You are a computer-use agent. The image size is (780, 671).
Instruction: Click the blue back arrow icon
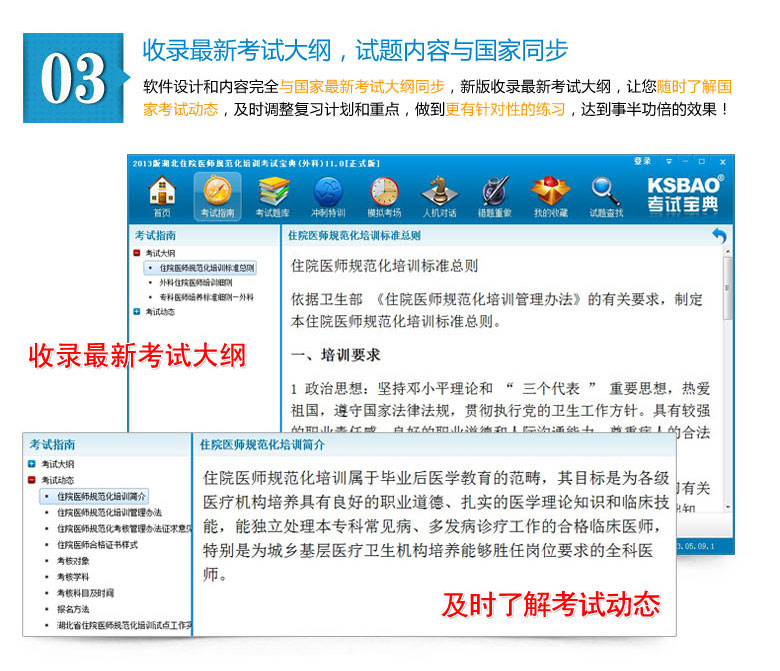[x=719, y=235]
